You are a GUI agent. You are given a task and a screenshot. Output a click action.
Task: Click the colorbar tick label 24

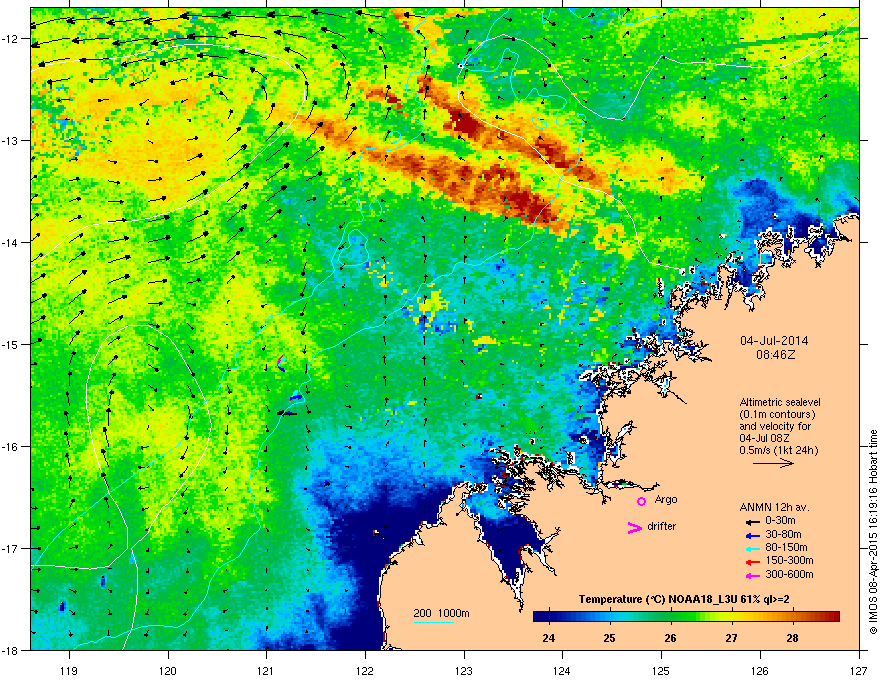pyautogui.click(x=548, y=638)
